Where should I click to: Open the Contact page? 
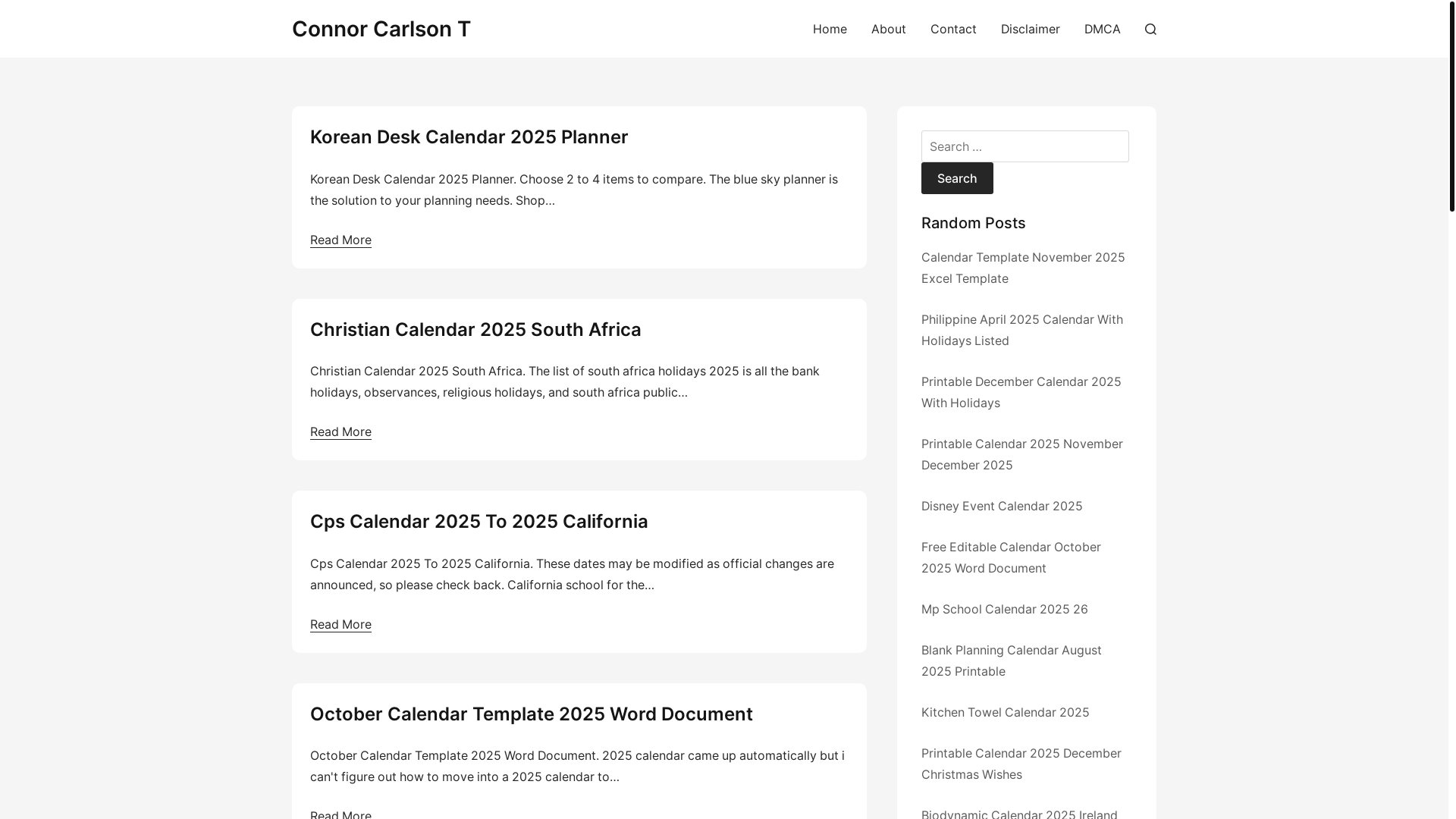[x=953, y=29]
